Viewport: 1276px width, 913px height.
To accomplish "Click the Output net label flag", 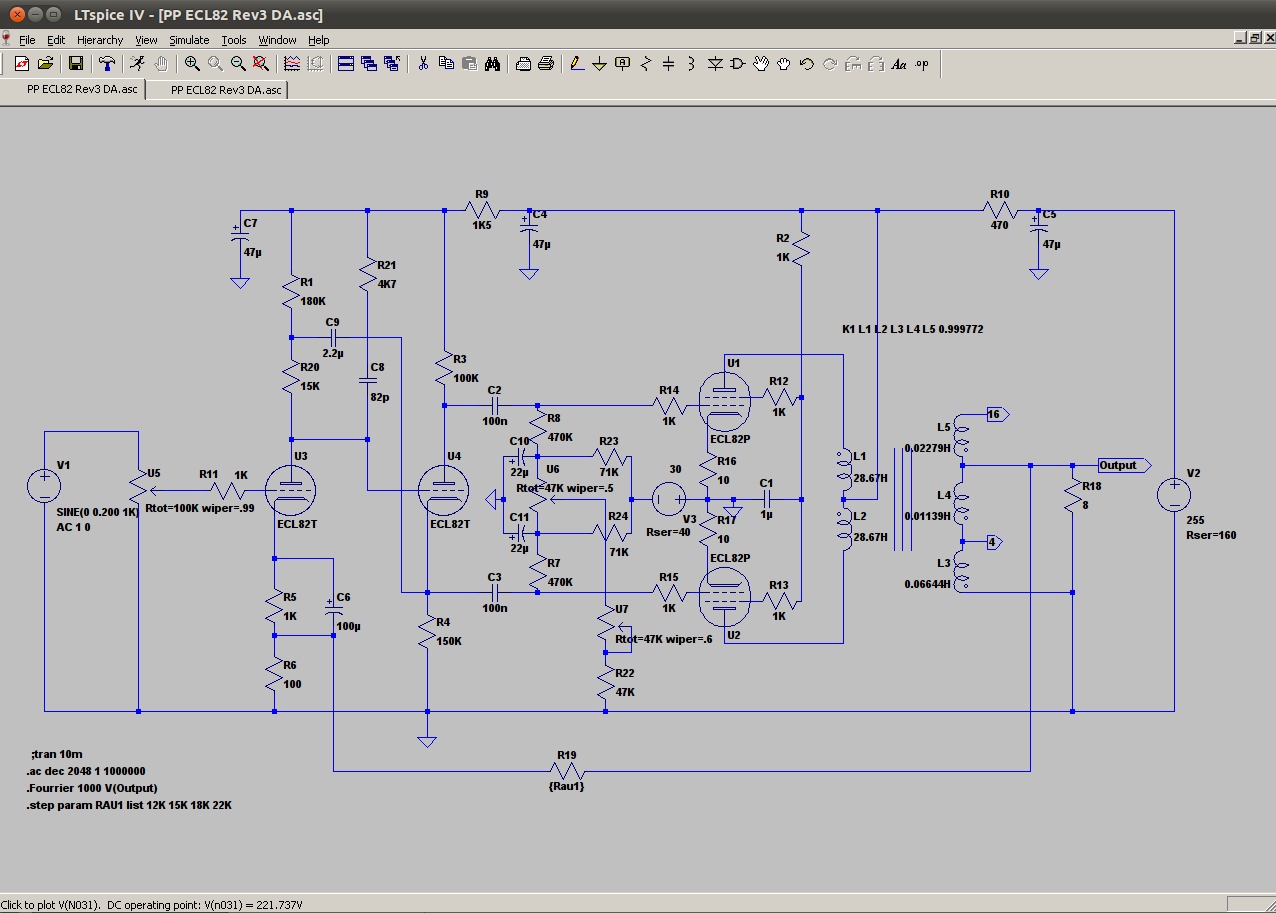I will [x=1123, y=465].
